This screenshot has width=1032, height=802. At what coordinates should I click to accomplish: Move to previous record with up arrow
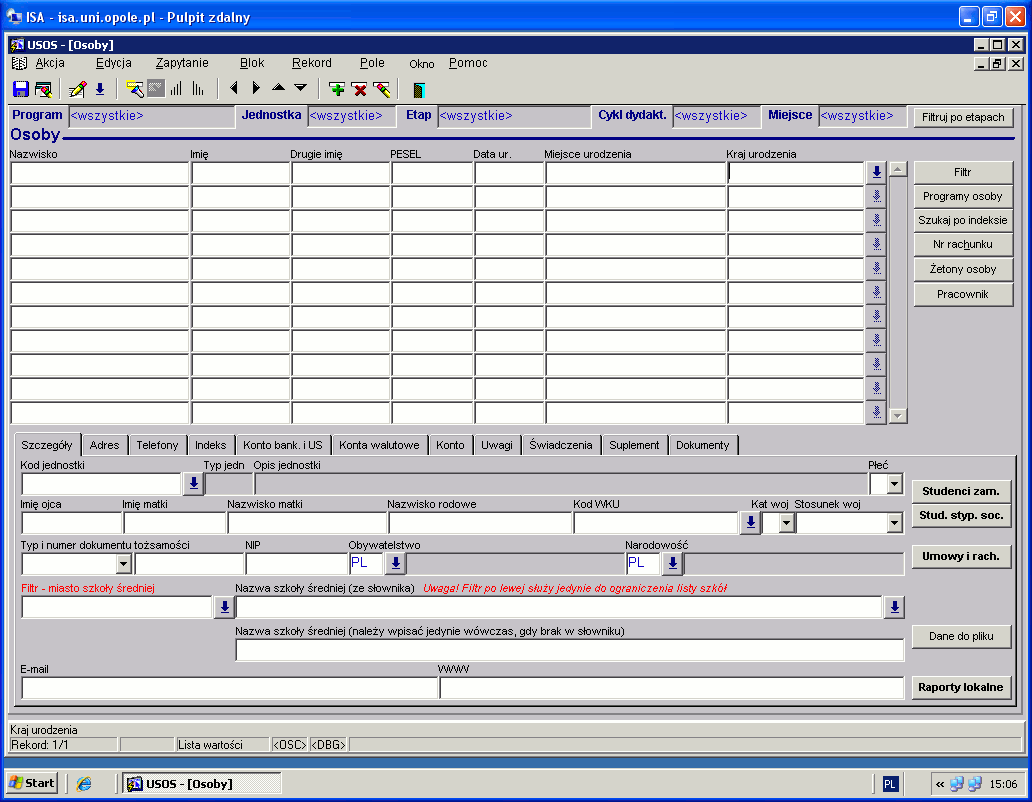pyautogui.click(x=278, y=87)
